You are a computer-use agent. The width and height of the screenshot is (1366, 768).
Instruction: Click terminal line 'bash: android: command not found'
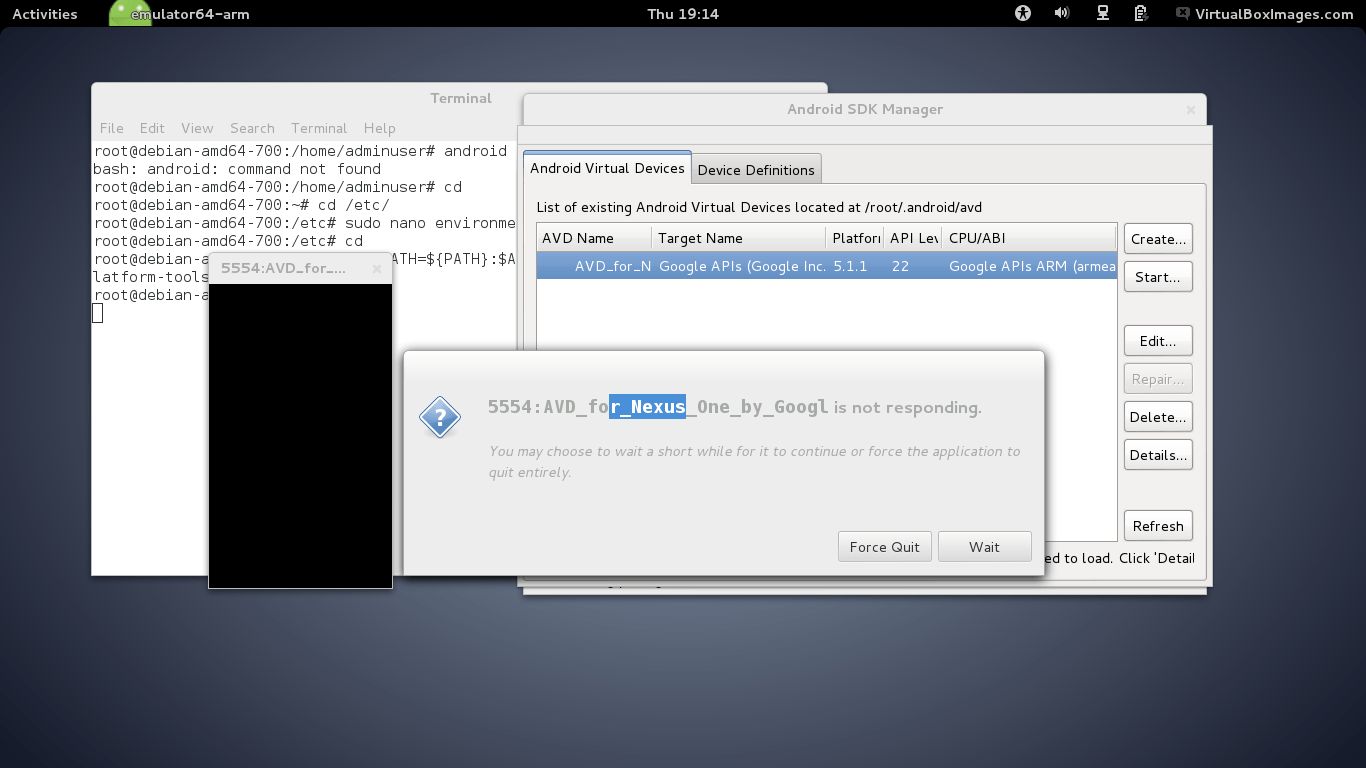click(237, 169)
